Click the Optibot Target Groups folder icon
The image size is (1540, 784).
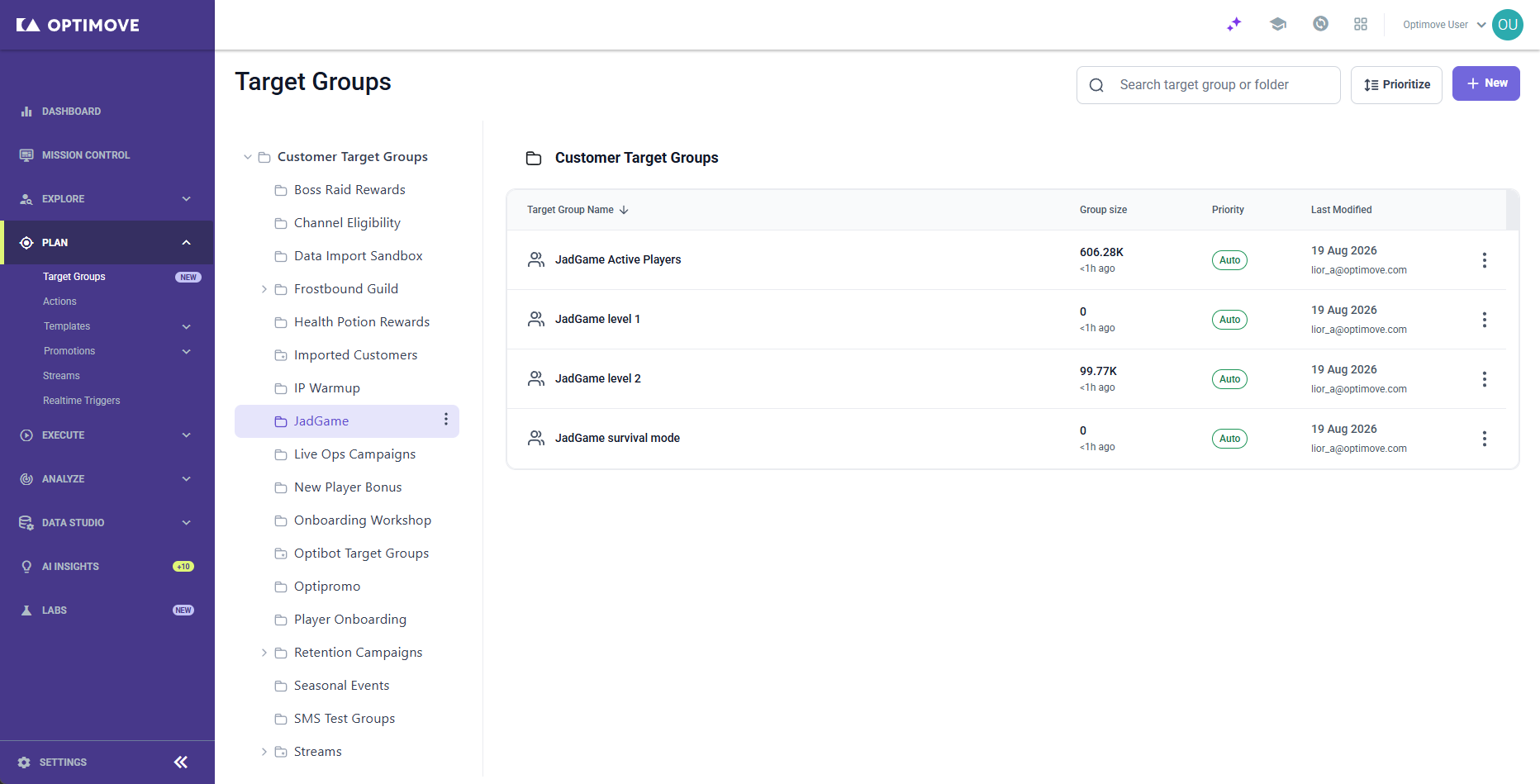coord(281,554)
